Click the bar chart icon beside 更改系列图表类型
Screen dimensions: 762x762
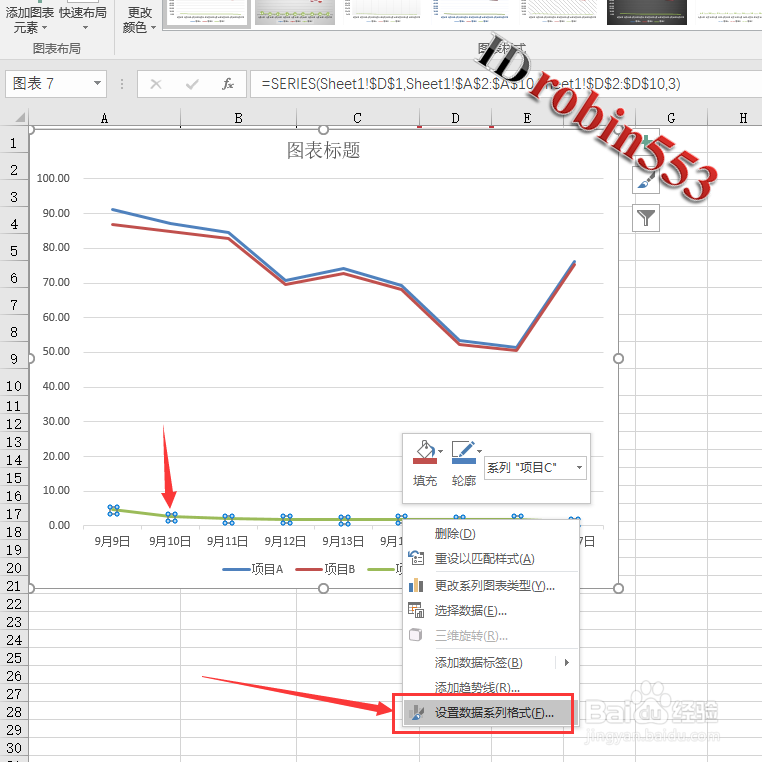pos(416,585)
